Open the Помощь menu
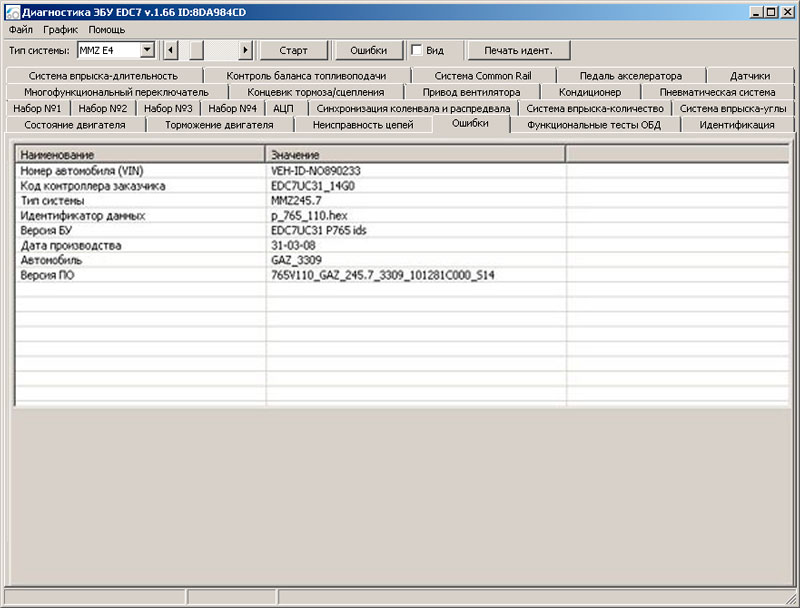 (107, 29)
